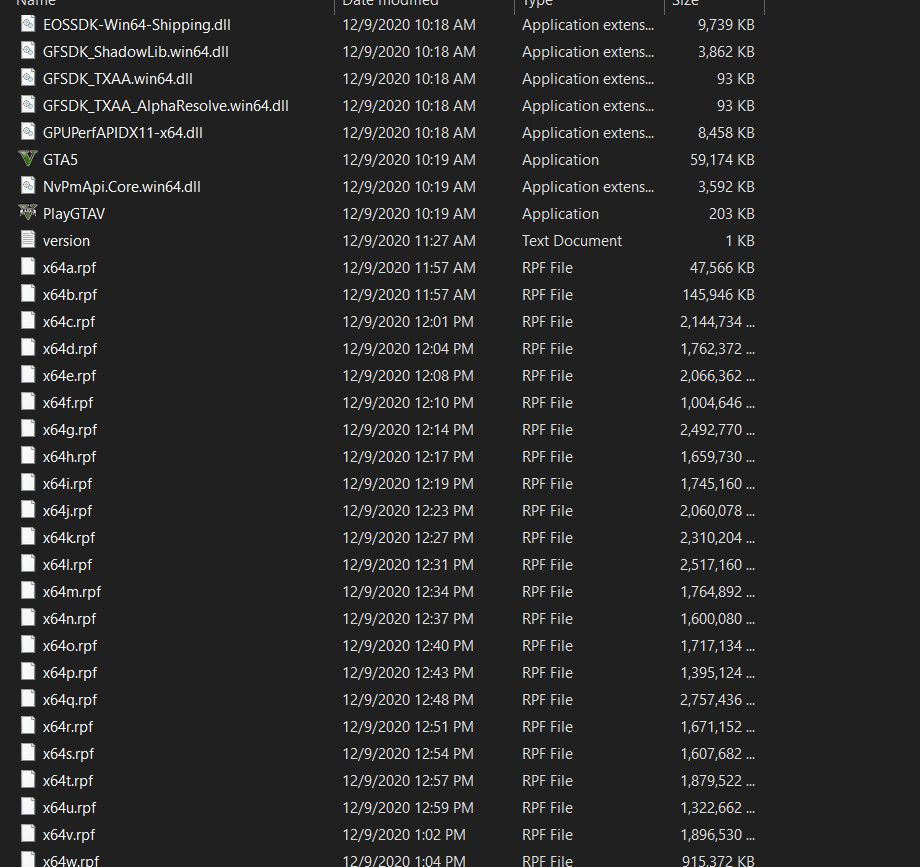Click the GFSDK_TXAA_AlphaResolve.win64.dll file icon
Viewport: 920px width, 867px height.
28,105
